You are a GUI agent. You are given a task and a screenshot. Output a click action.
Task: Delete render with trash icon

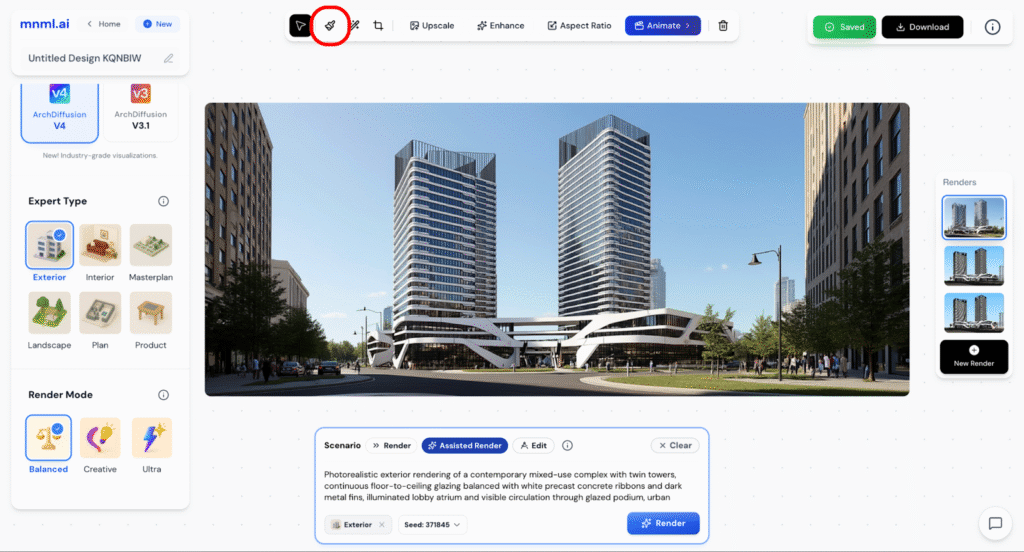point(723,25)
